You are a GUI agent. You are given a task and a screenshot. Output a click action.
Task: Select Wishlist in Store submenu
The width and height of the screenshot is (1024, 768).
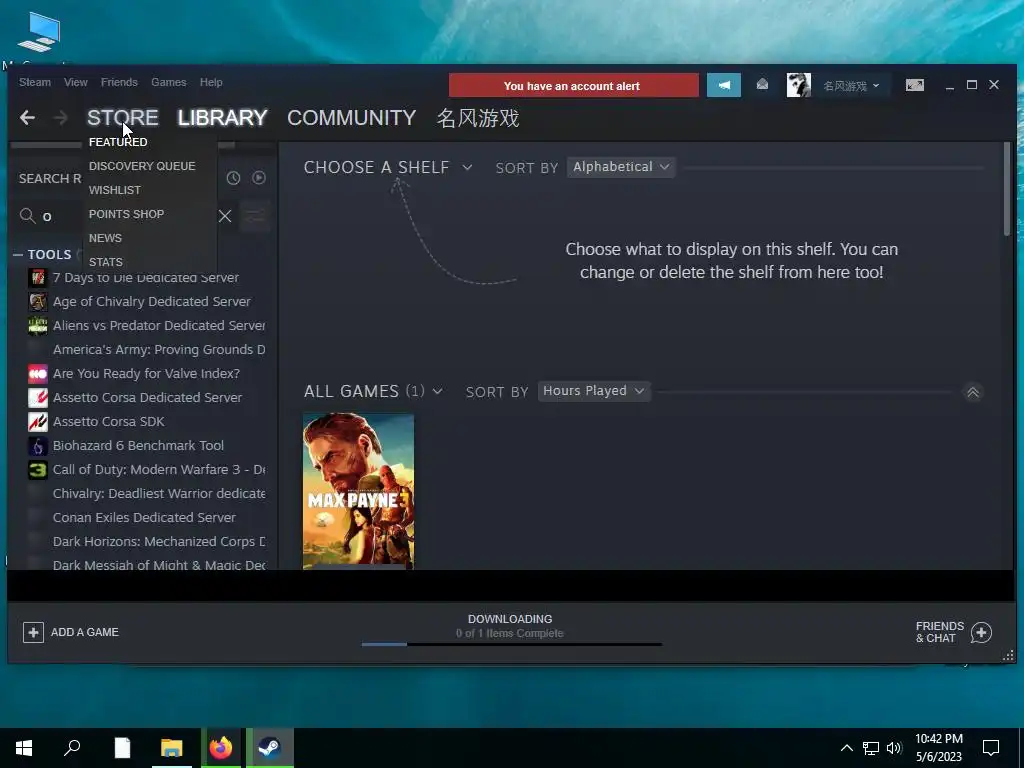pos(115,190)
